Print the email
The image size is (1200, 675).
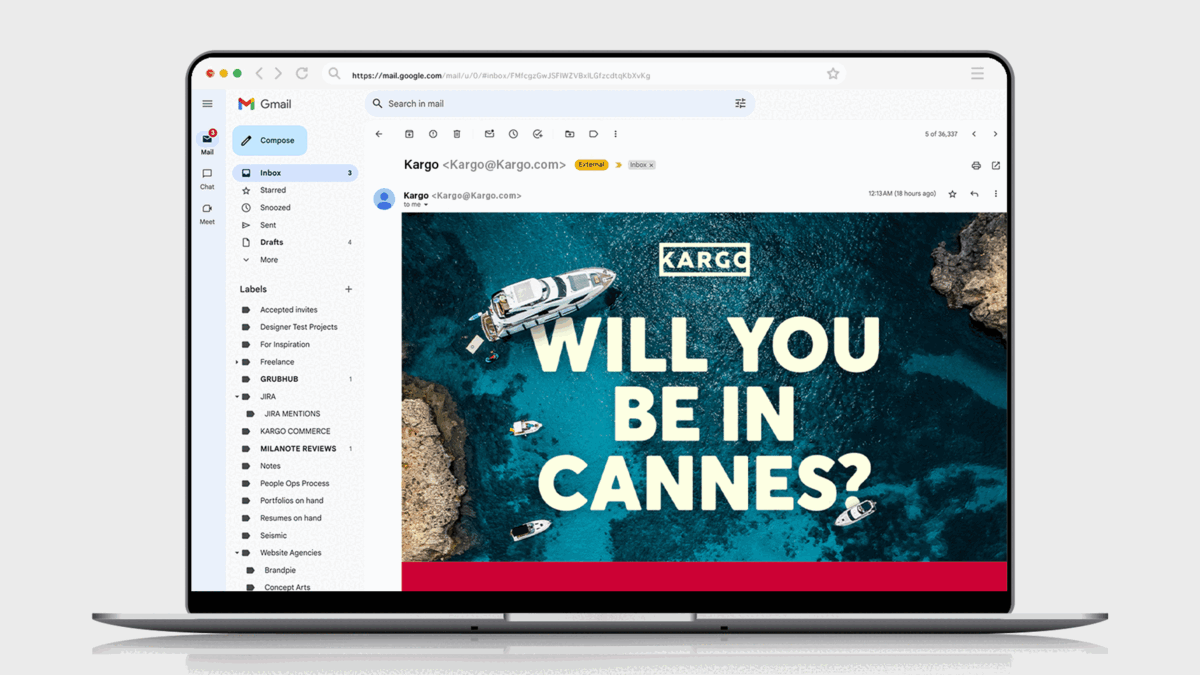click(x=976, y=166)
